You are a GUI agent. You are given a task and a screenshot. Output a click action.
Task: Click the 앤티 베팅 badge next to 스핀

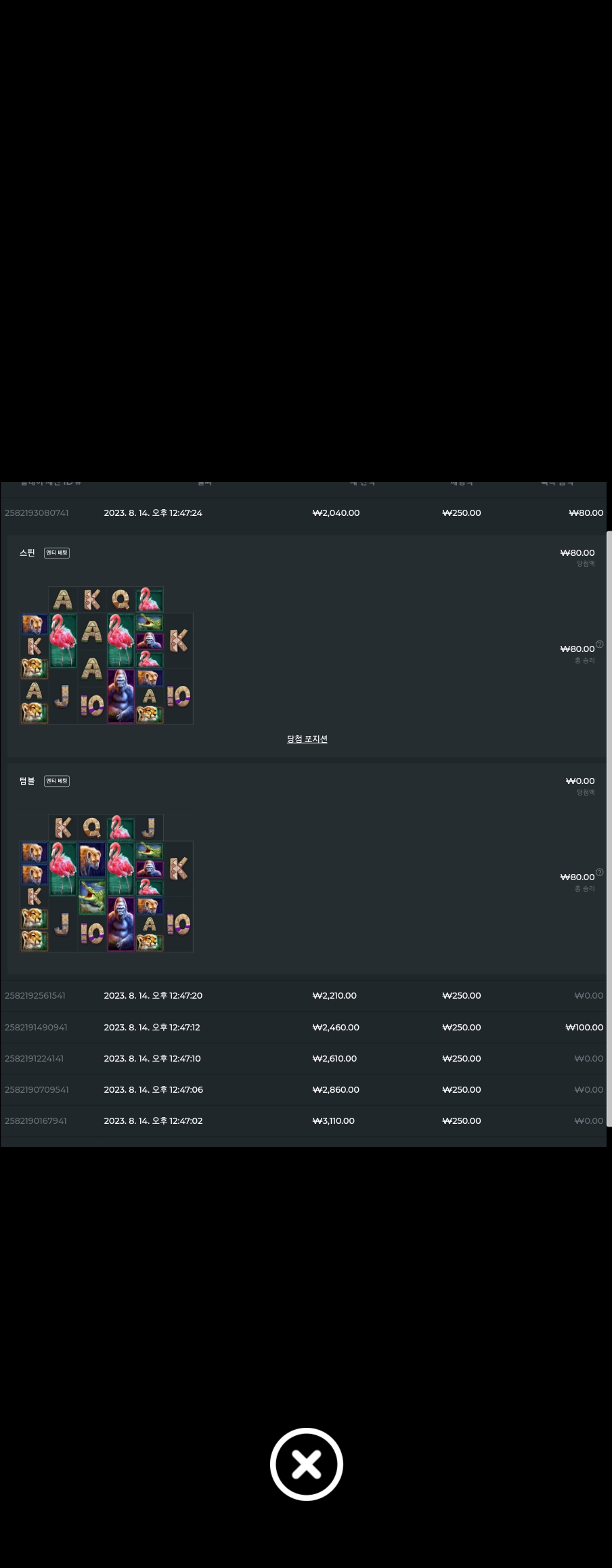click(x=57, y=553)
